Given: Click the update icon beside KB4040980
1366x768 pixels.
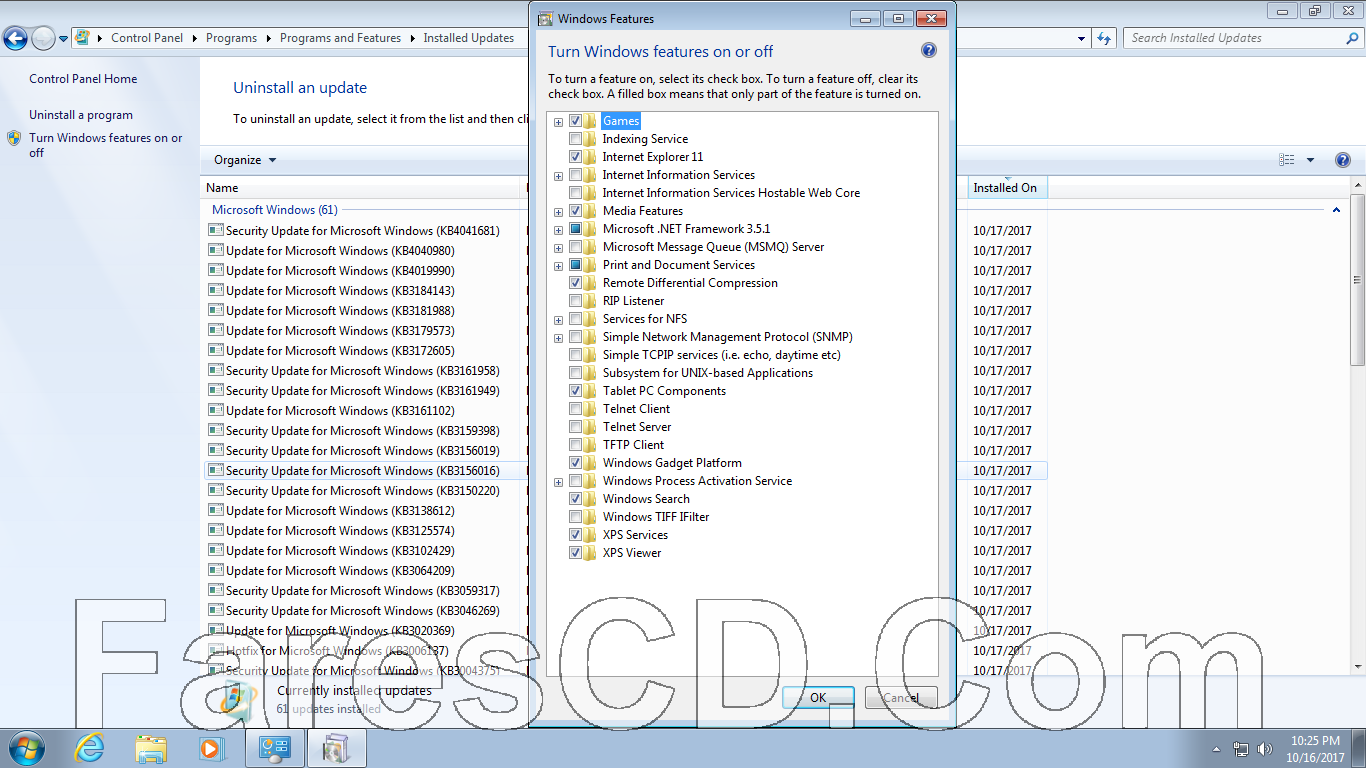Looking at the screenshot, I should 215,250.
